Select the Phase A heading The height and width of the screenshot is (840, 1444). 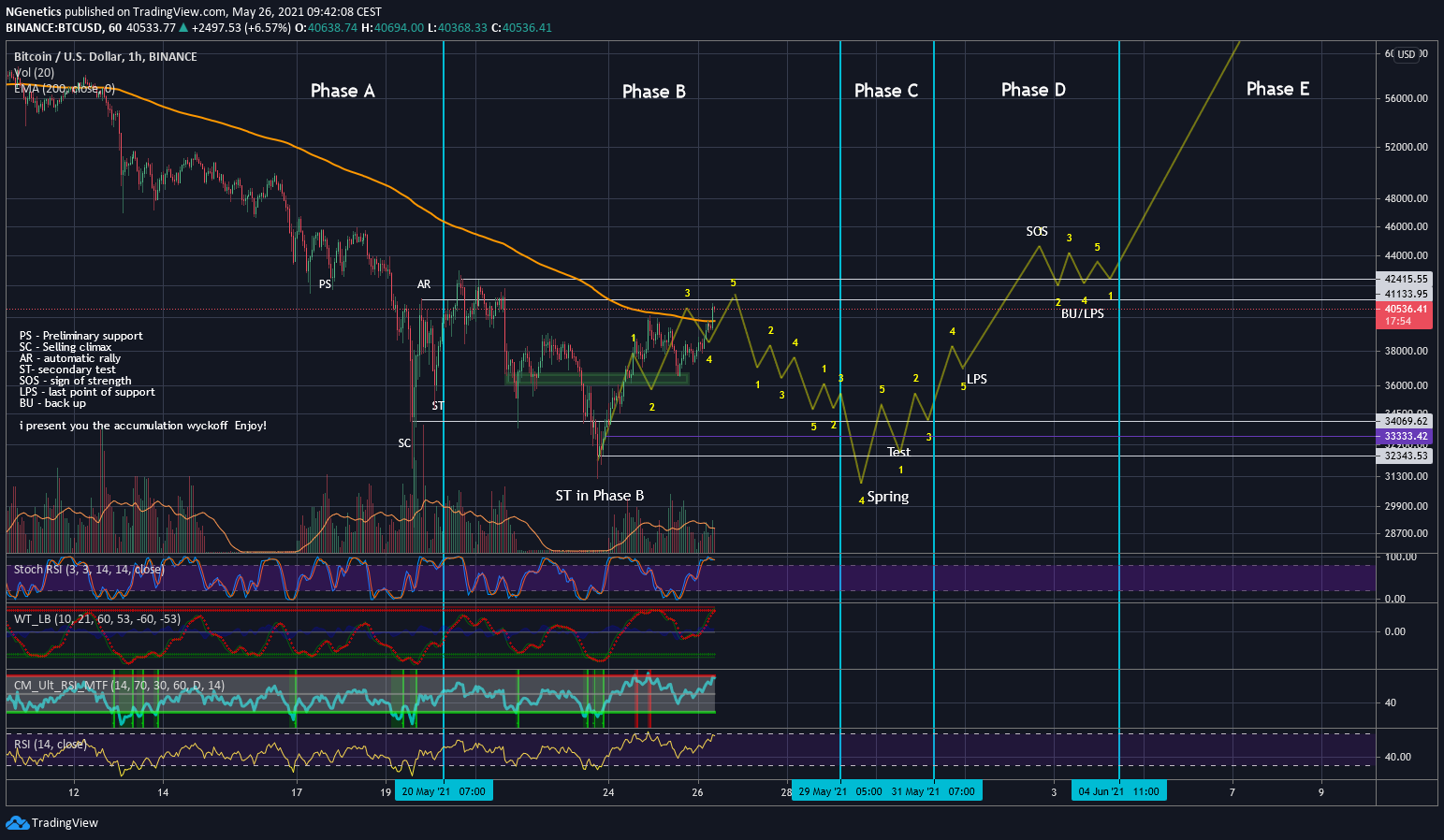(343, 91)
